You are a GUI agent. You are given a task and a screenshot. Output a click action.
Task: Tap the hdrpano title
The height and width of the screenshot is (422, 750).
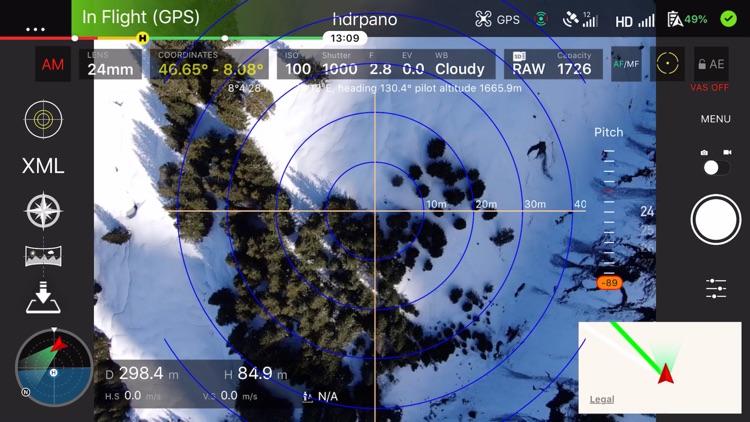tap(364, 20)
